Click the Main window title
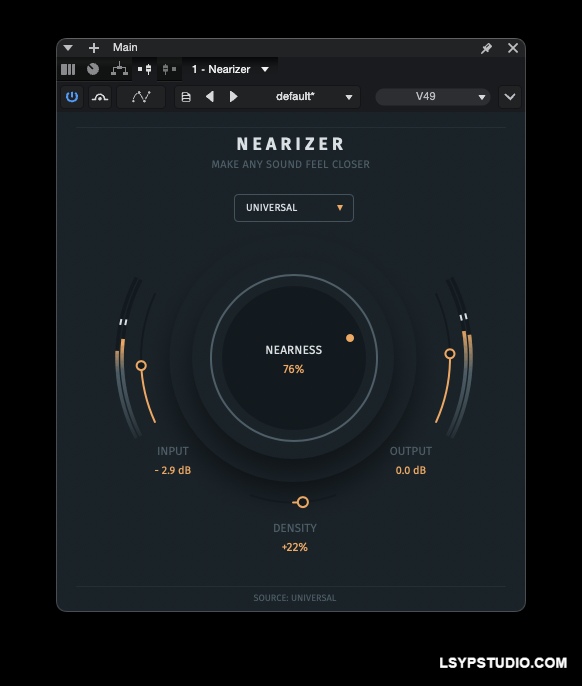582x686 pixels. click(x=125, y=47)
